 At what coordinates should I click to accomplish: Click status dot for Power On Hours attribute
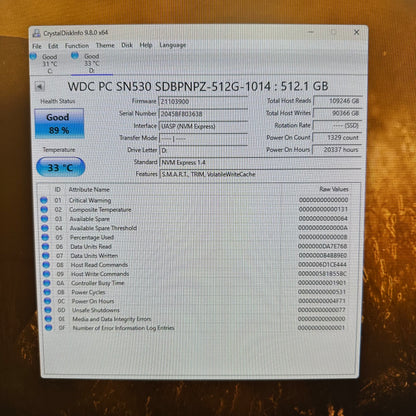click(x=47, y=301)
